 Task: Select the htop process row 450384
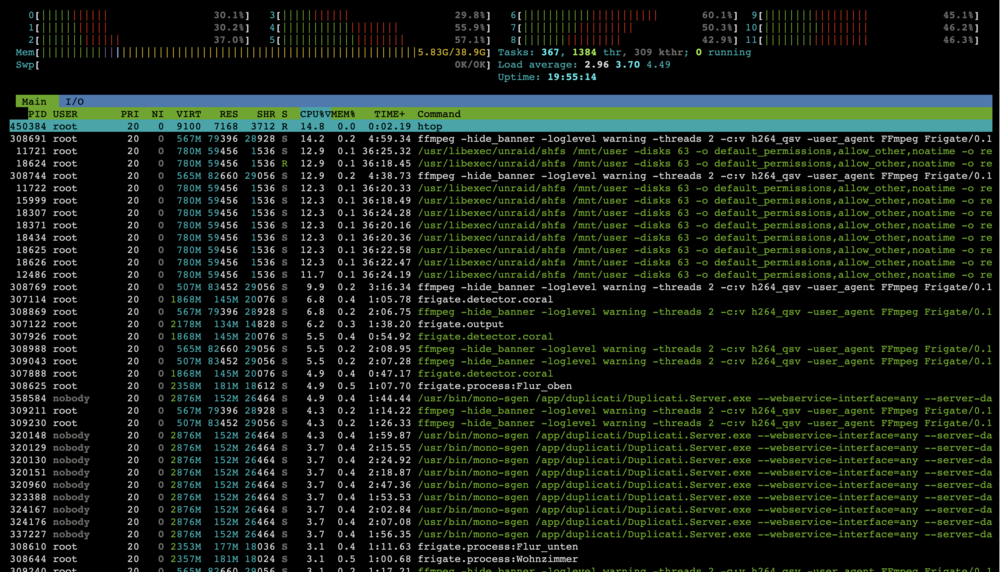point(501,126)
